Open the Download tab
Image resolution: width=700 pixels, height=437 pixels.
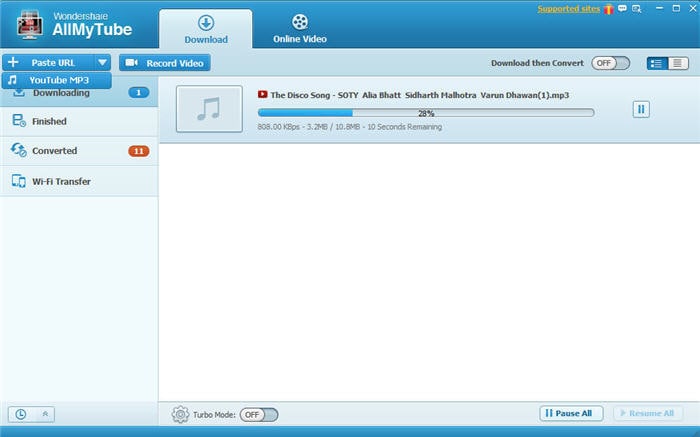point(206,29)
